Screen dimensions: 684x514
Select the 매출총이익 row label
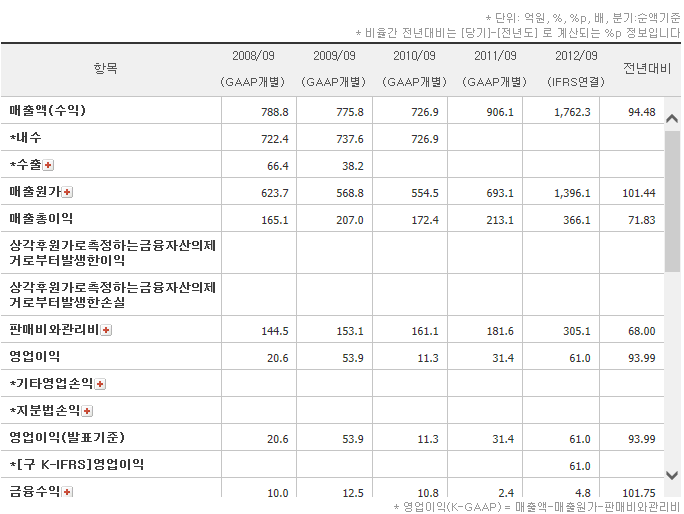click(41, 218)
